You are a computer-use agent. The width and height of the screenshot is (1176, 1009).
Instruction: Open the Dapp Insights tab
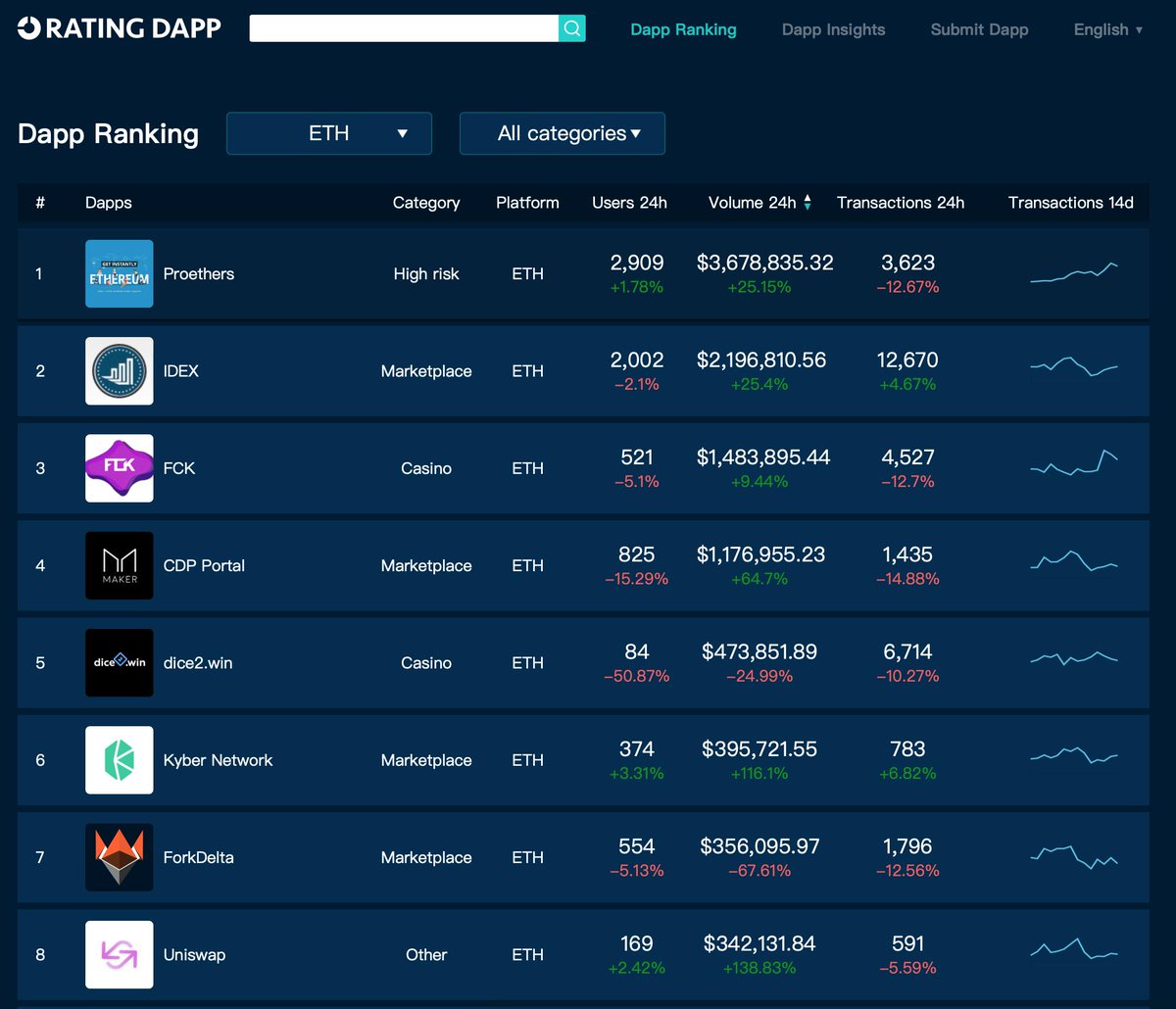click(x=833, y=29)
